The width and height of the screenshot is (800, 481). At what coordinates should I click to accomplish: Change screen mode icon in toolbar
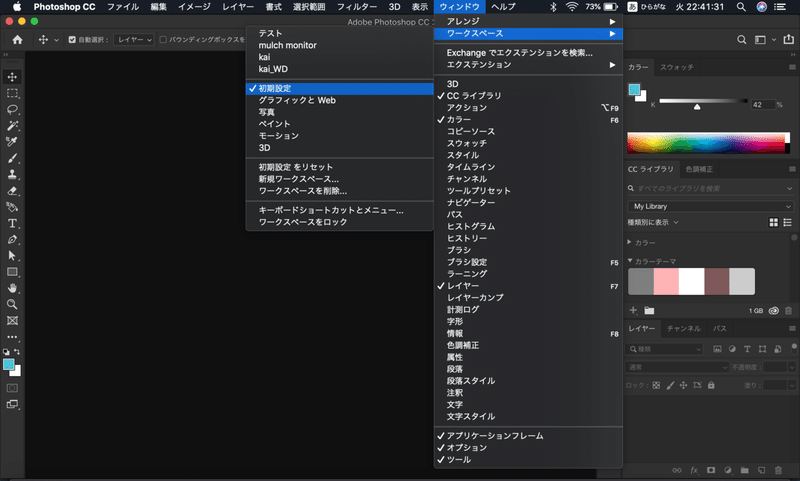pyautogui.click(x=12, y=404)
